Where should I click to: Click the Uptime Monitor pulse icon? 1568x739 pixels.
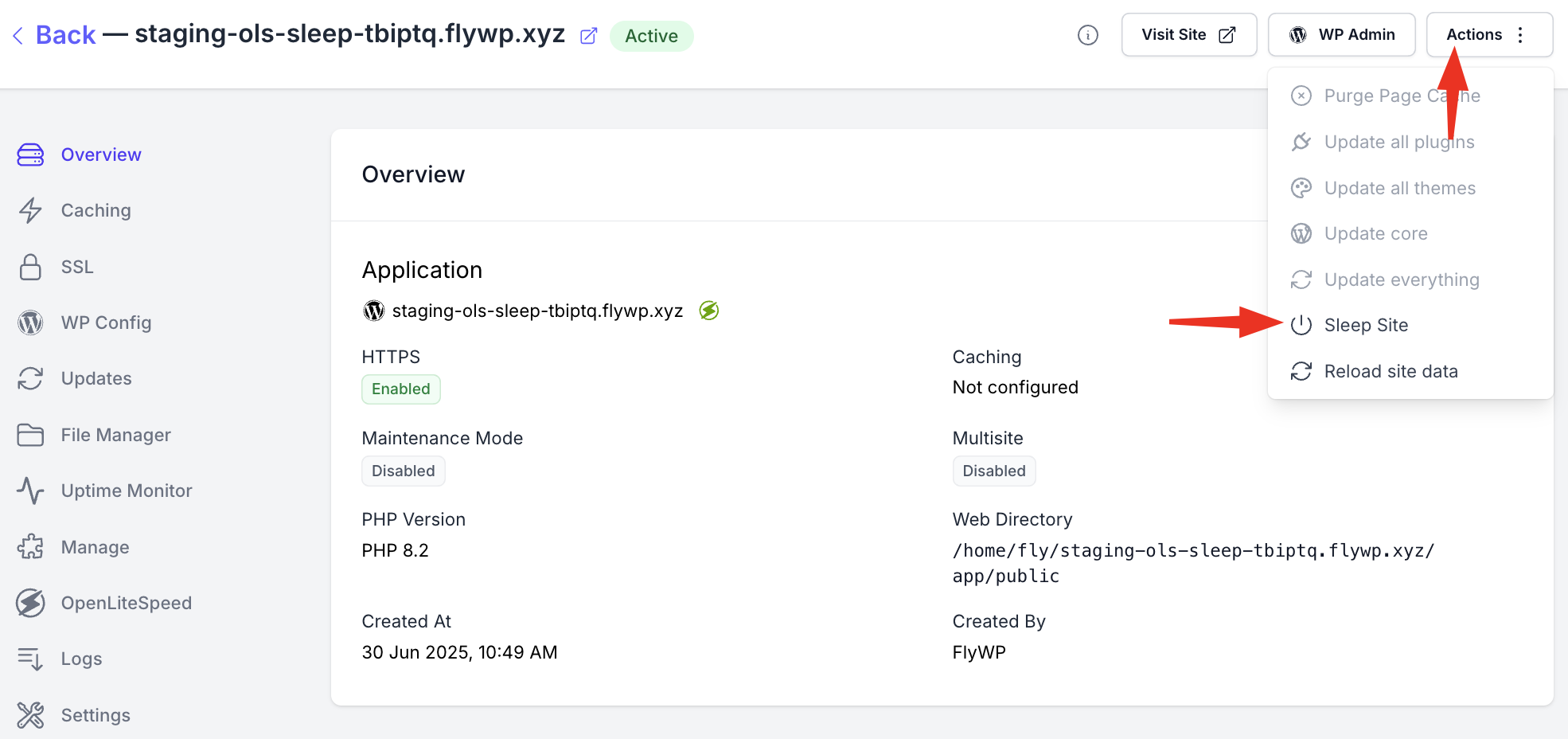pos(30,491)
